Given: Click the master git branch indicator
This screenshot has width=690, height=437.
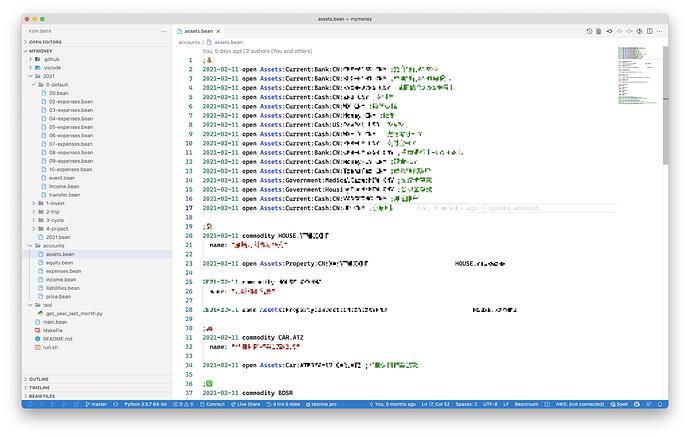Looking at the screenshot, I should coord(96,404).
